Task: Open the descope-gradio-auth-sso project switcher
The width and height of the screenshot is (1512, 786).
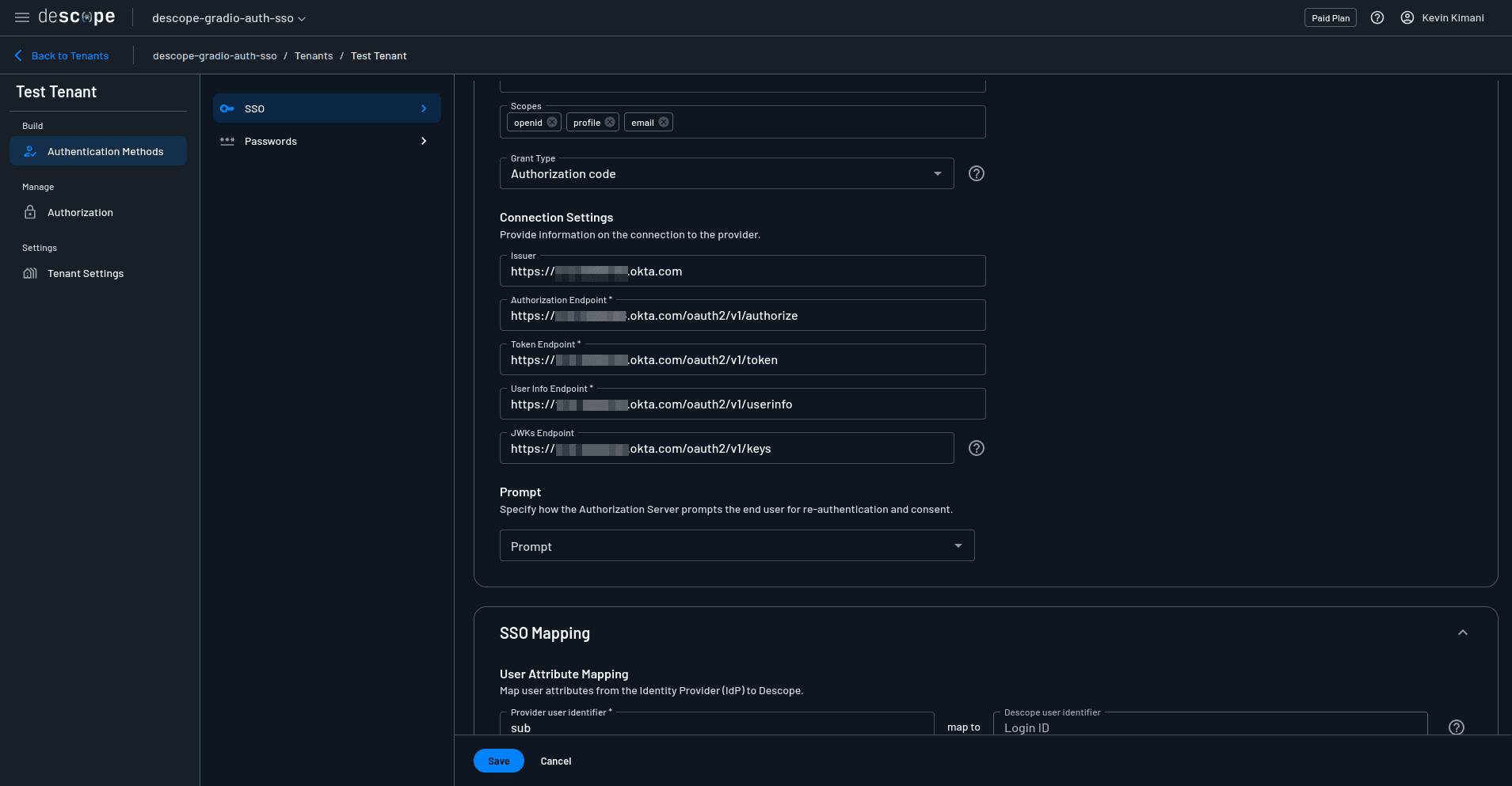Action: click(227, 17)
